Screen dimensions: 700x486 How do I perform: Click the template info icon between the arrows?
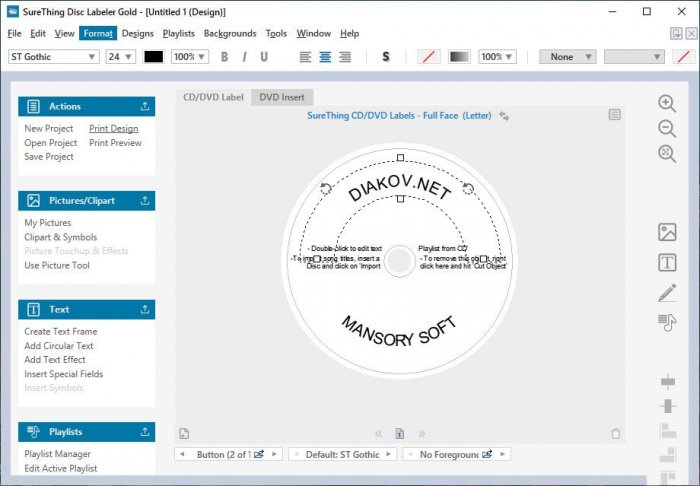[x=400, y=433]
